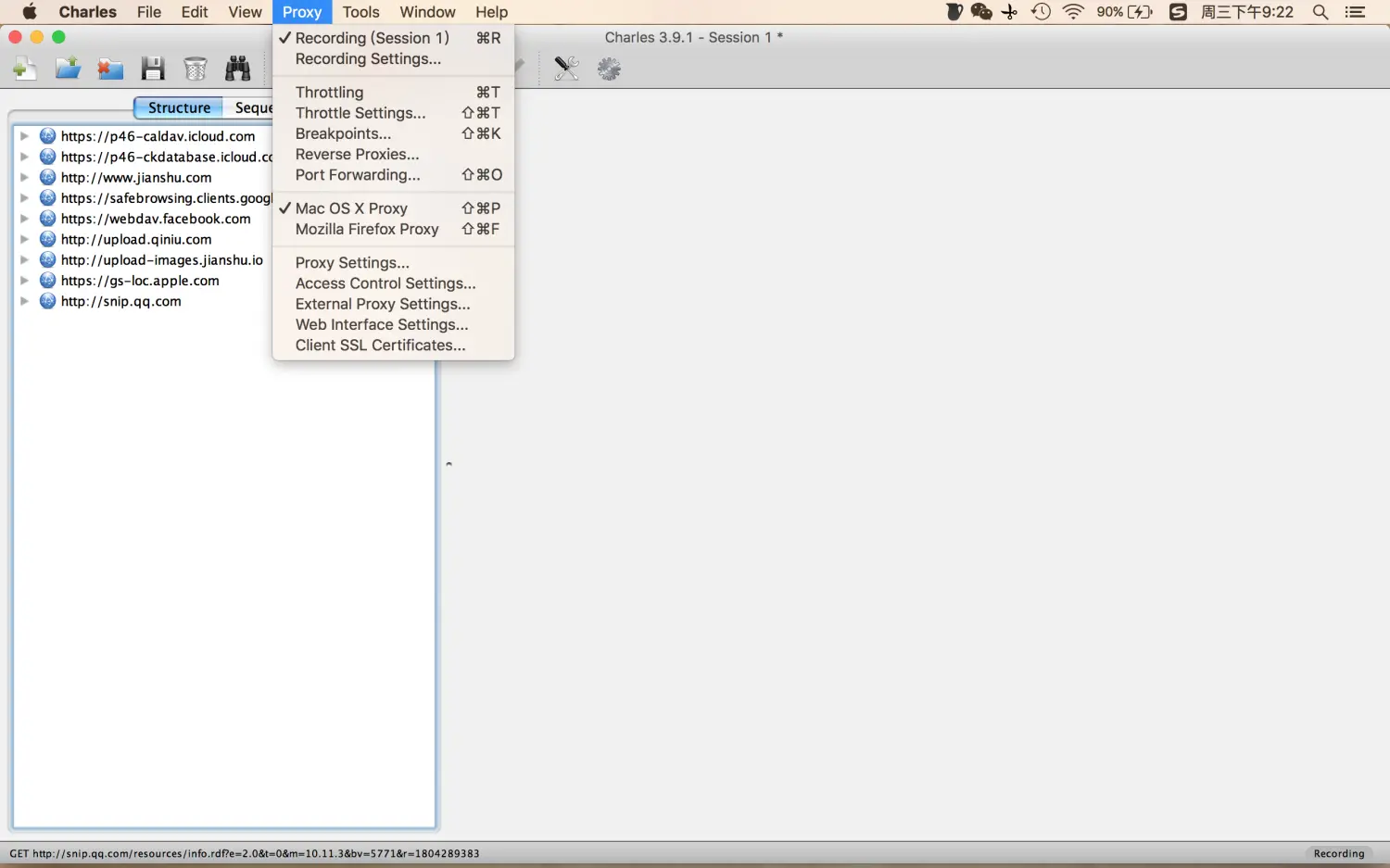Toggle Throttling in Proxy menu
1390x868 pixels.
[x=394, y=93]
